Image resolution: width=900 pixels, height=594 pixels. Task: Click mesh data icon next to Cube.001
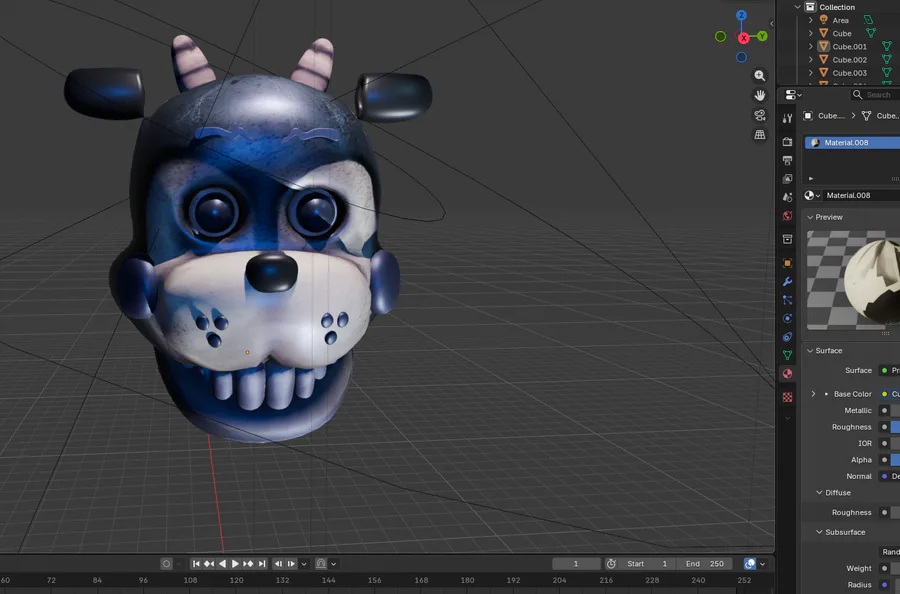click(887, 46)
